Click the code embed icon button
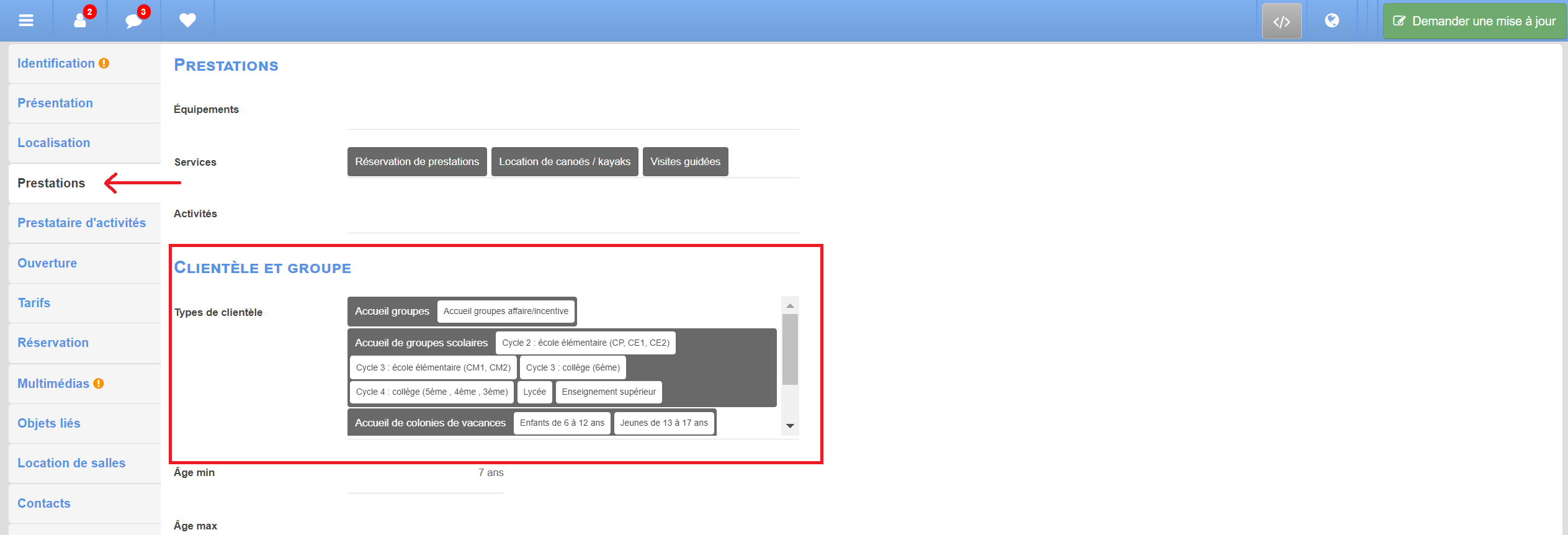Viewport: 1568px width, 535px height. click(1281, 22)
